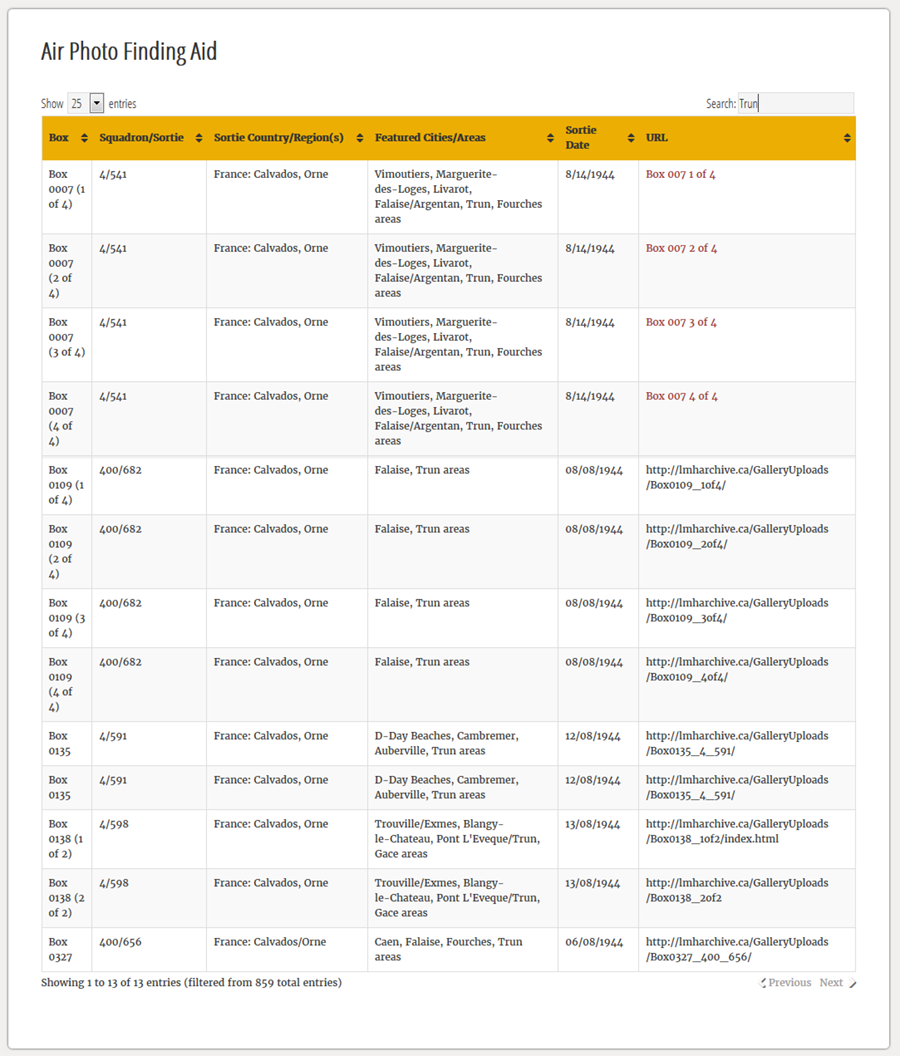The height and width of the screenshot is (1056, 900).
Task: Click 4/598 cell in Box 0138 (2 of 2) row
Action: click(x=149, y=898)
